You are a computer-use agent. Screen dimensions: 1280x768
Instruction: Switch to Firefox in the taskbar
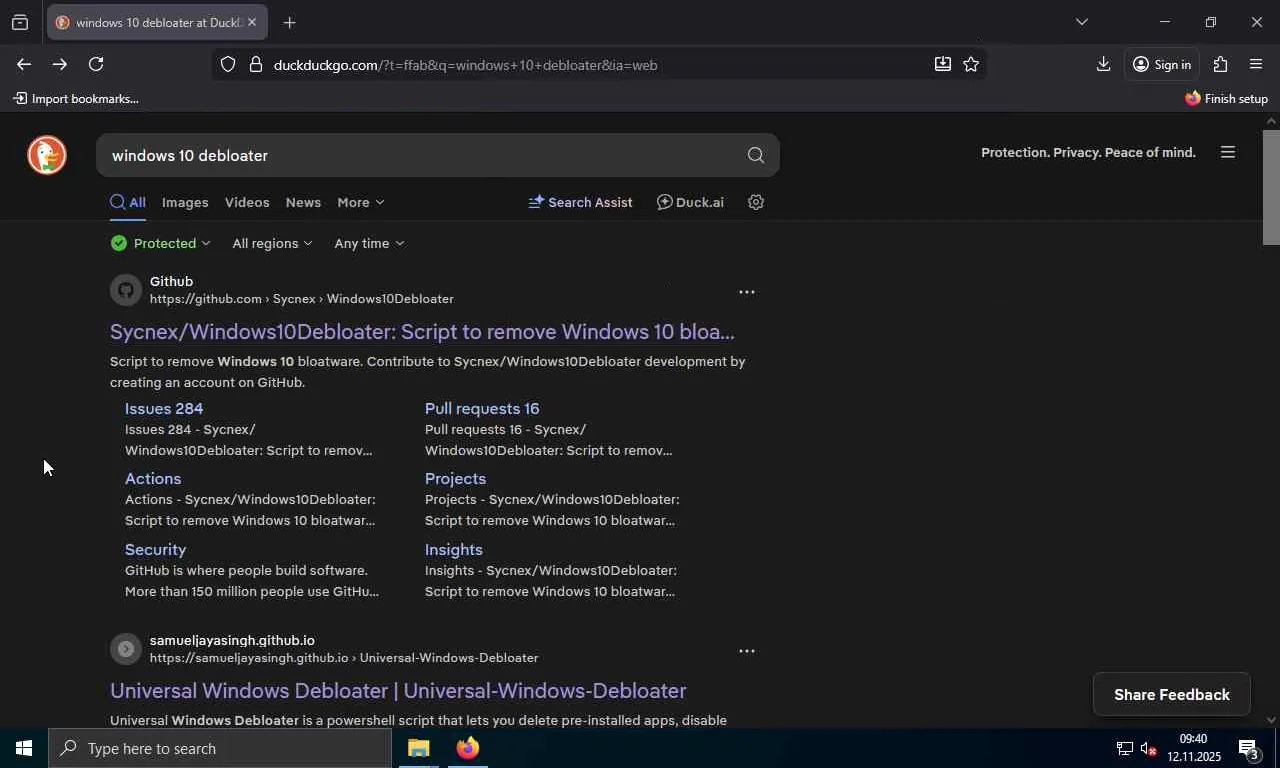click(x=467, y=748)
